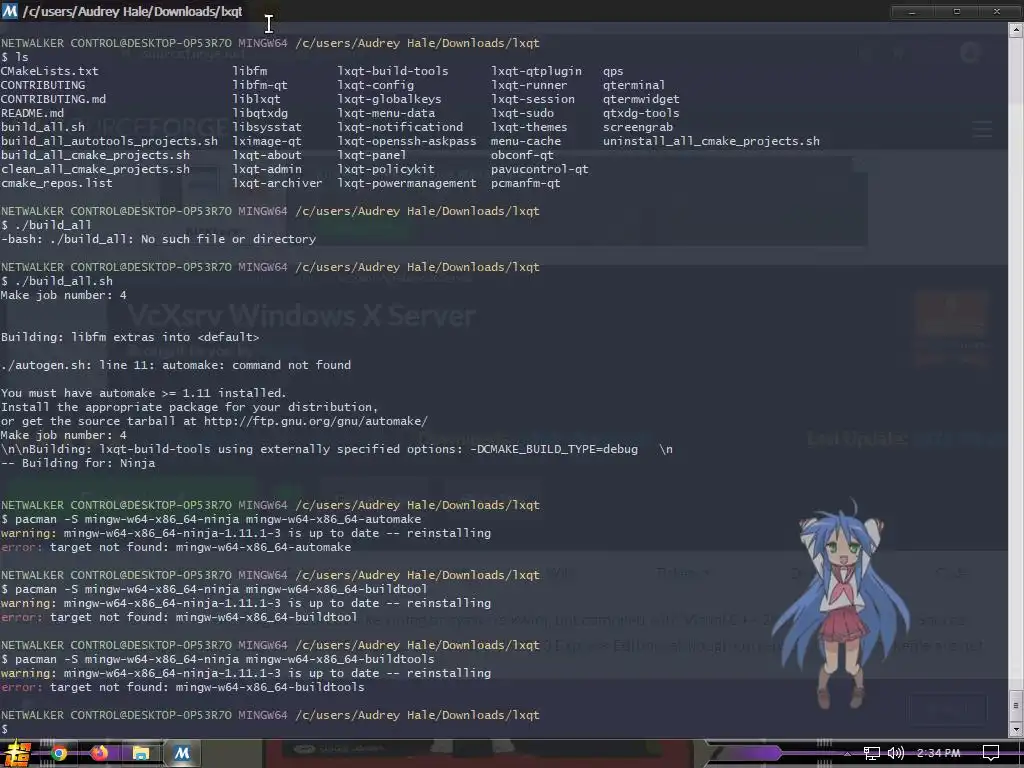Viewport: 1024px width, 768px height.
Task: Open the notification center icon
Action: pyautogui.click(x=991, y=754)
